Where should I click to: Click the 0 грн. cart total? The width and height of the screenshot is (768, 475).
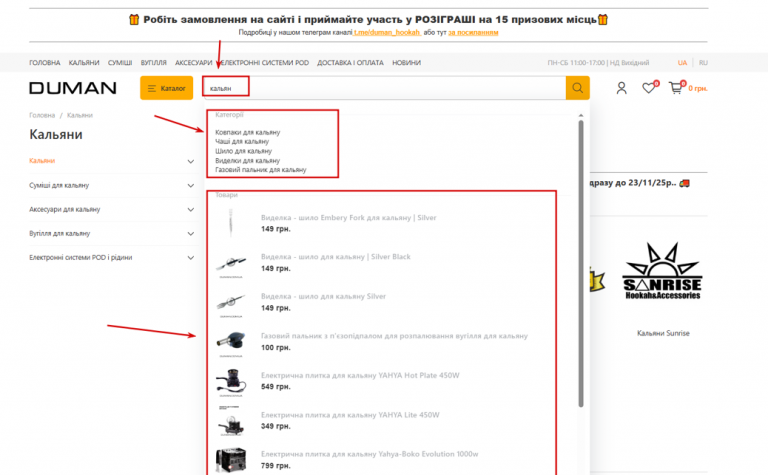tap(698, 89)
